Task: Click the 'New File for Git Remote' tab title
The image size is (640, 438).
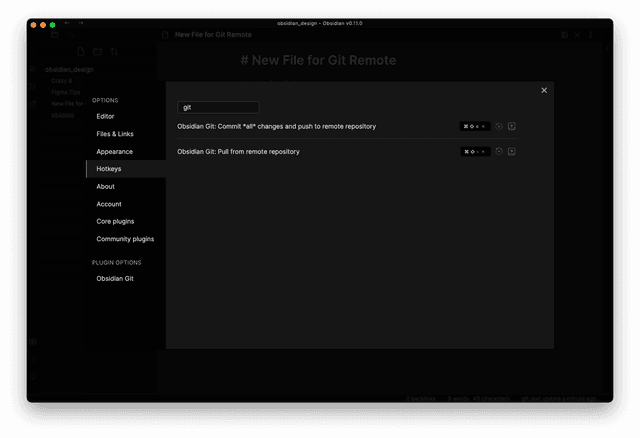Action: (x=213, y=35)
